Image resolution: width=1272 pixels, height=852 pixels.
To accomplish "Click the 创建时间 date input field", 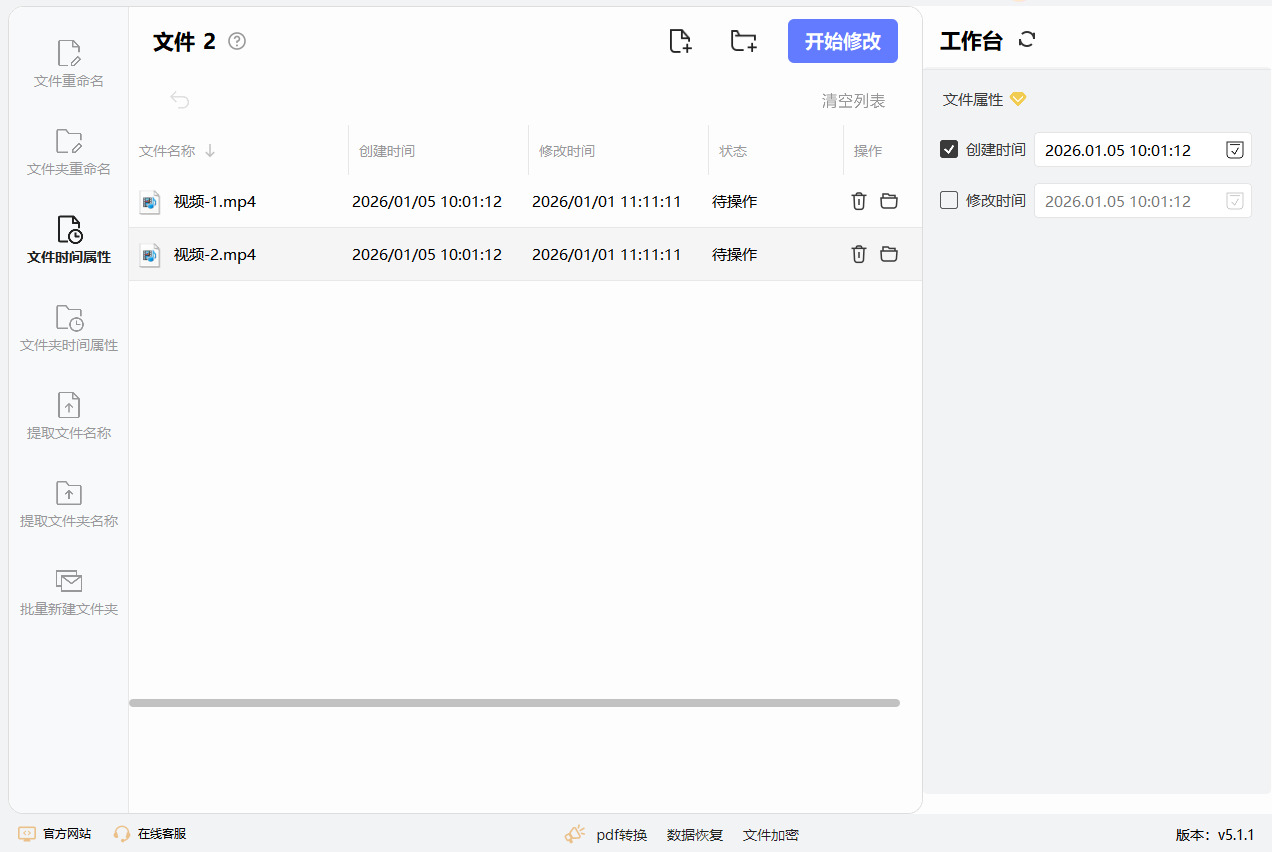I will (1143, 150).
